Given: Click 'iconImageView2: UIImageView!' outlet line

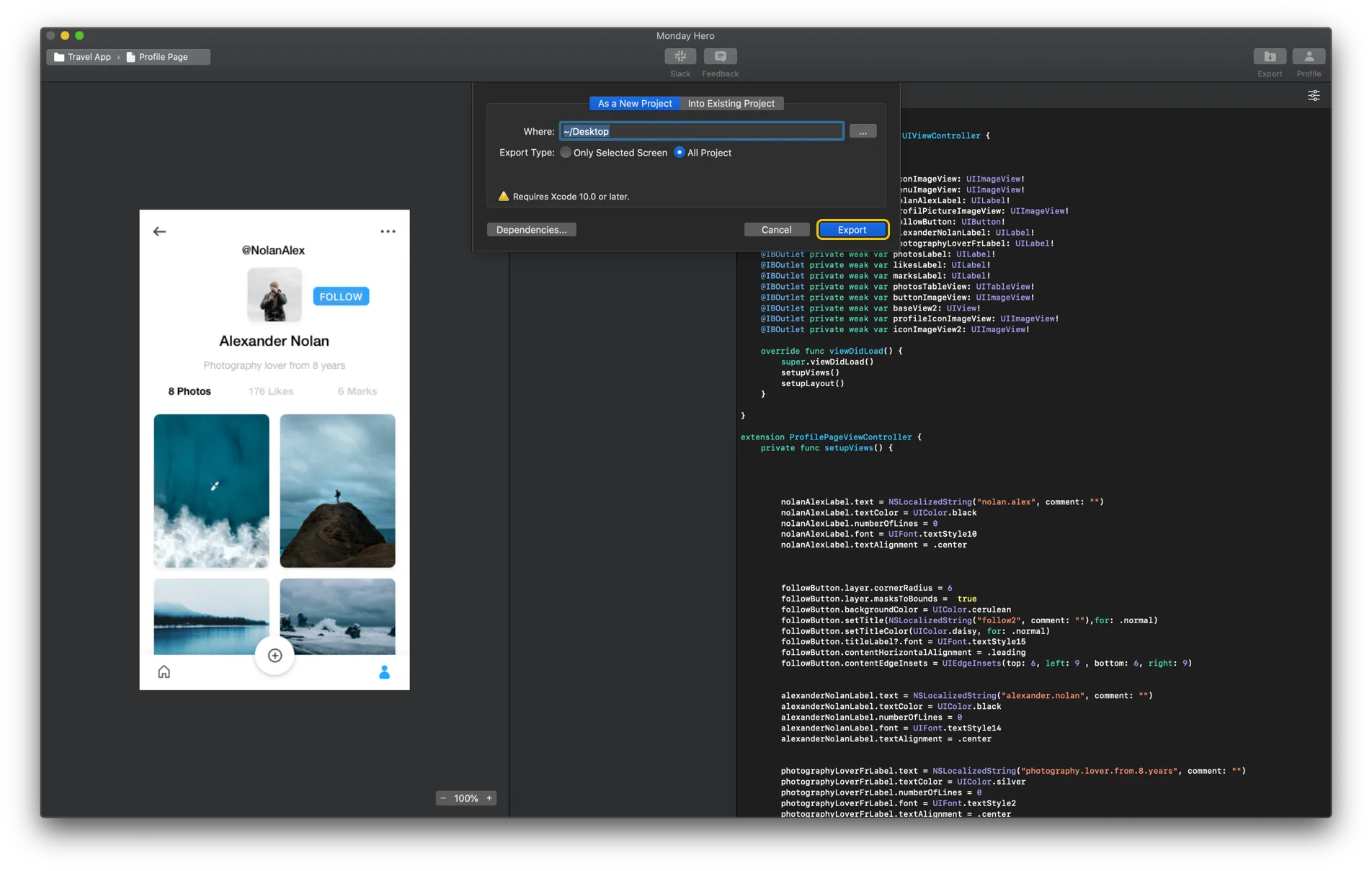Looking at the screenshot, I should (895, 329).
